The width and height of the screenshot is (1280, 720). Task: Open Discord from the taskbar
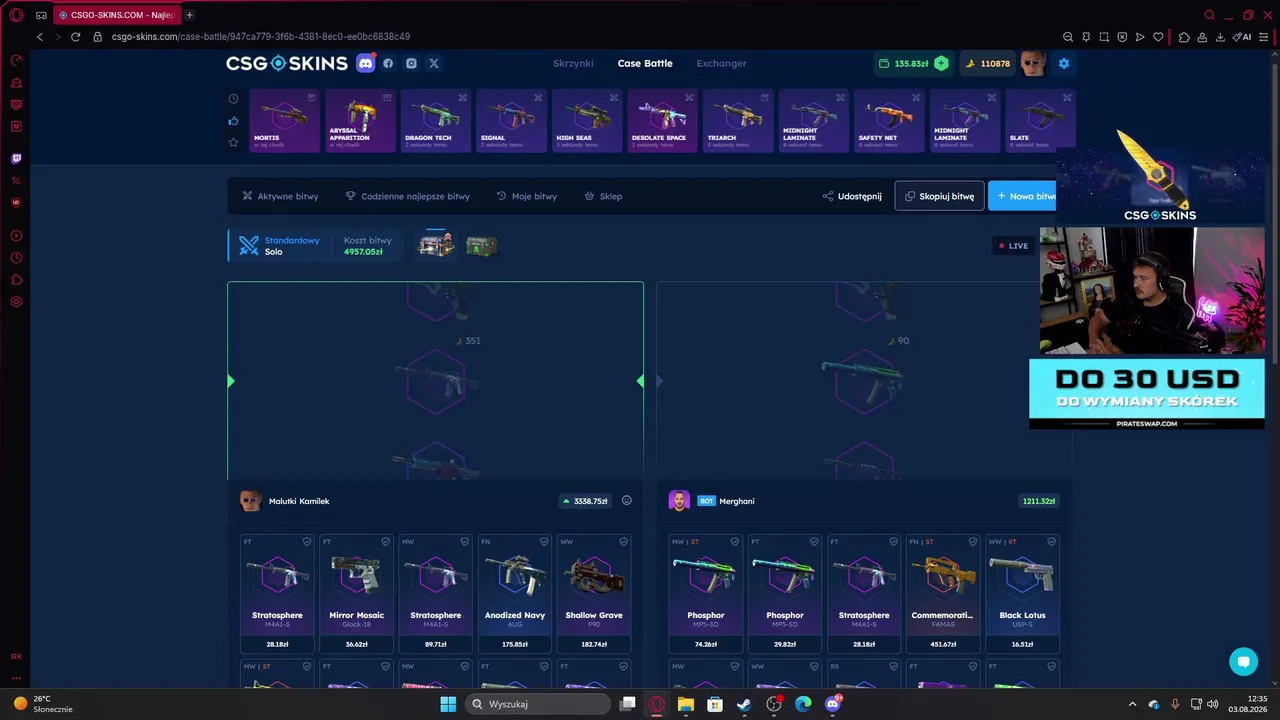[833, 704]
